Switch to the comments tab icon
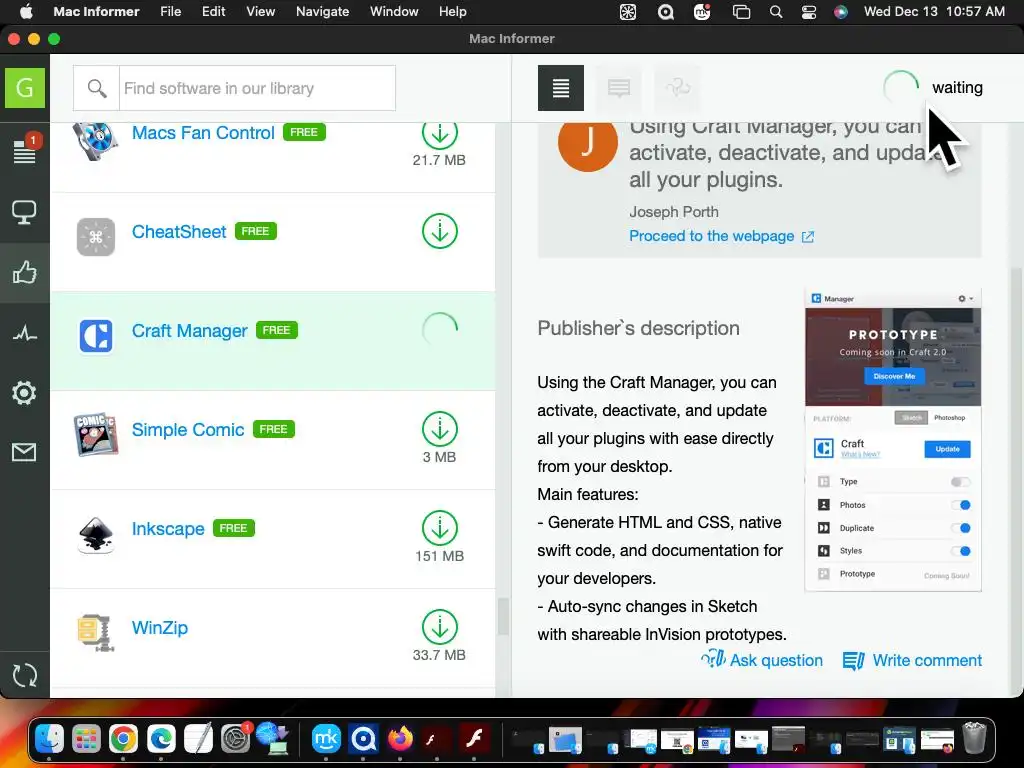This screenshot has width=1024, height=768. 618,88
